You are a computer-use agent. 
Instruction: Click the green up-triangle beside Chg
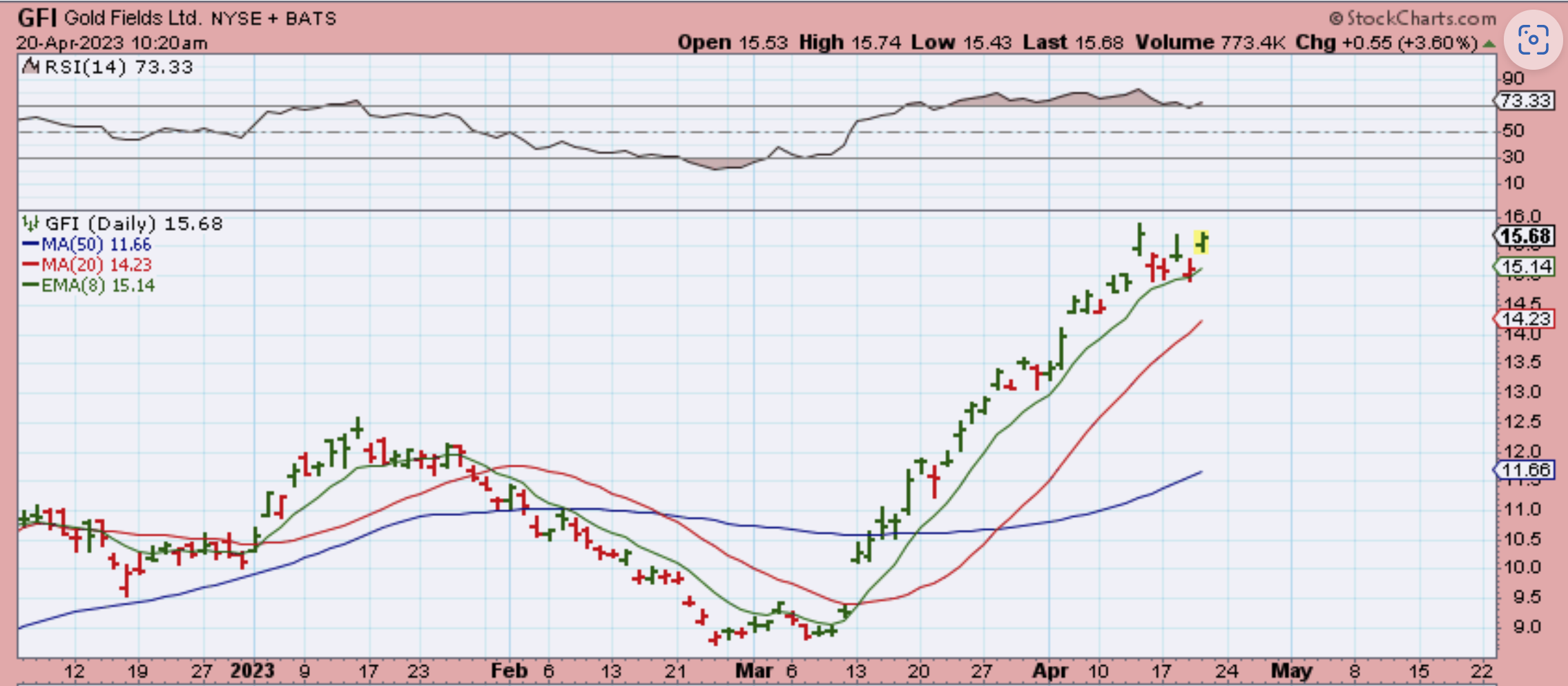(1489, 44)
